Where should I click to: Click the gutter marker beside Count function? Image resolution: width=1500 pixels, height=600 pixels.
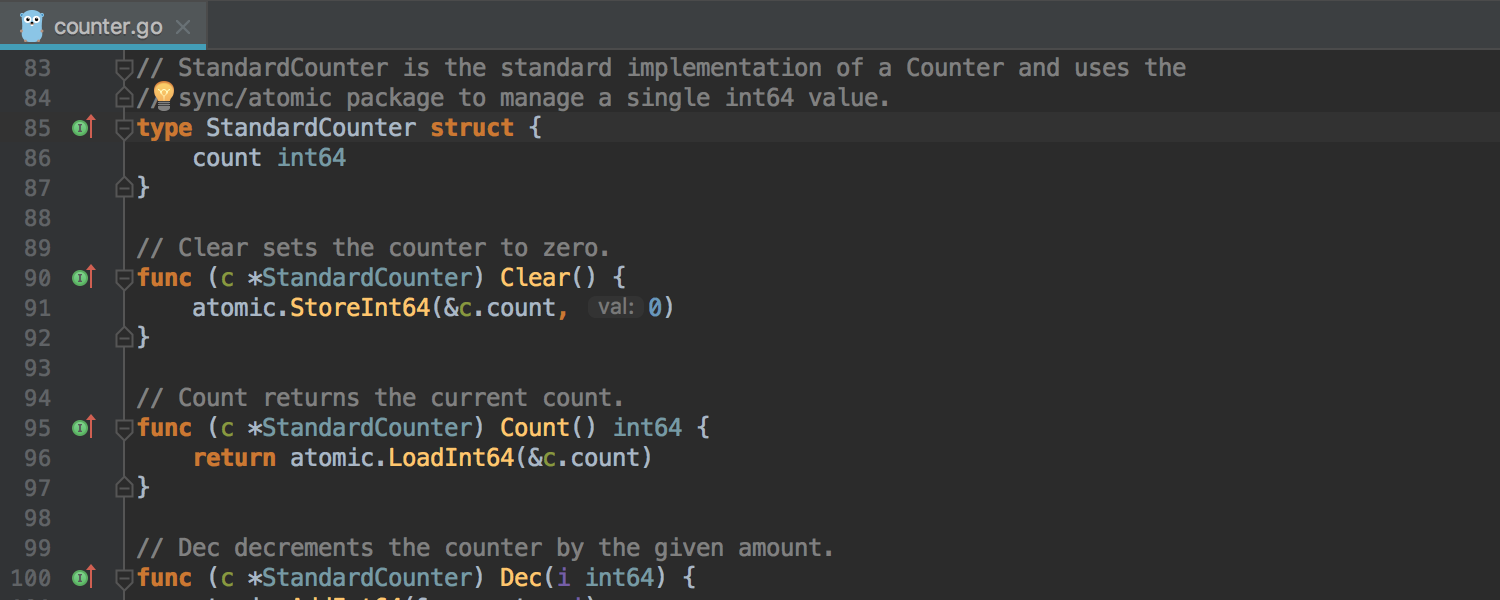[83, 427]
